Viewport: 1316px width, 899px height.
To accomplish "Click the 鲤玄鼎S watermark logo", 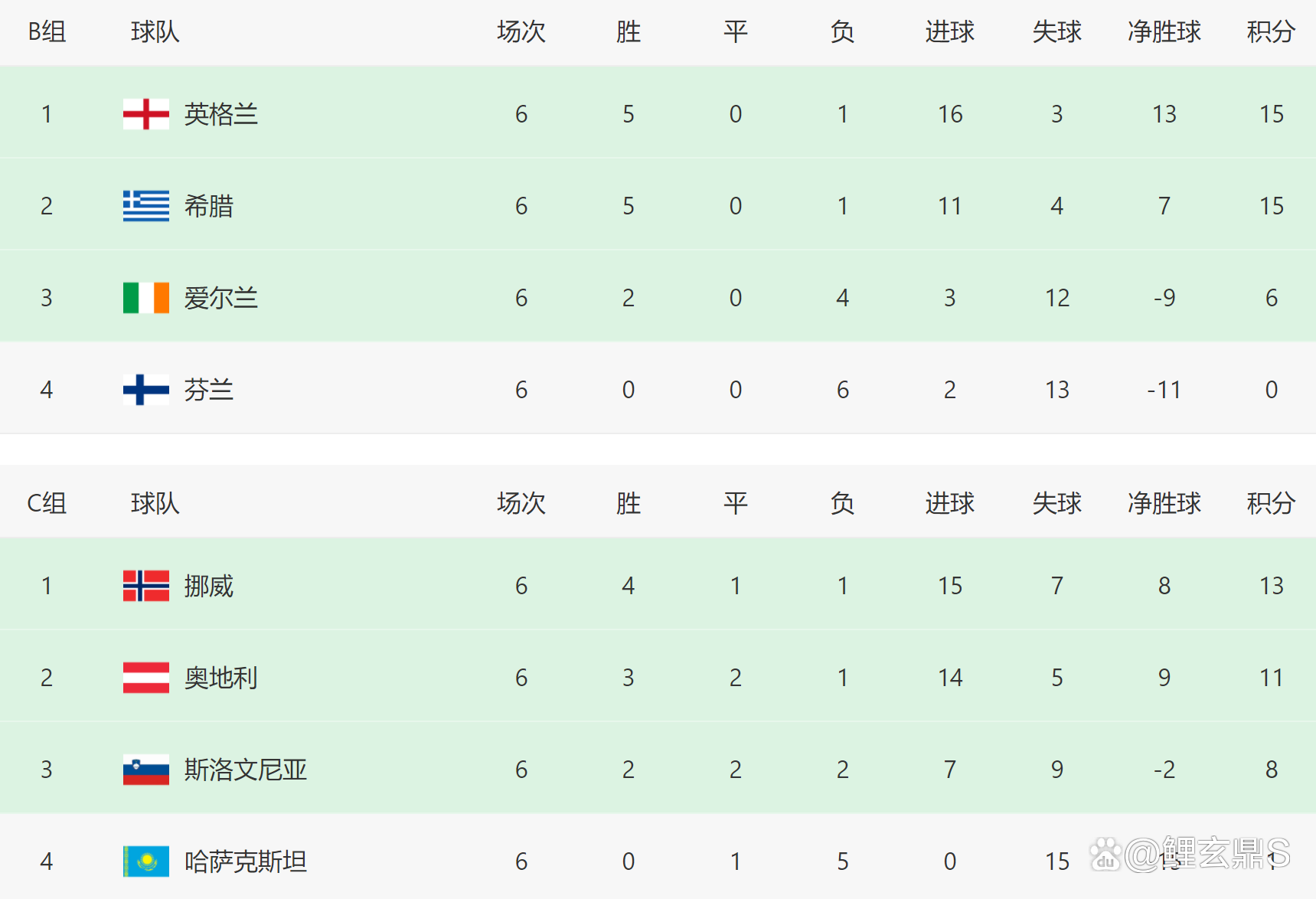I will (x=1190, y=854).
